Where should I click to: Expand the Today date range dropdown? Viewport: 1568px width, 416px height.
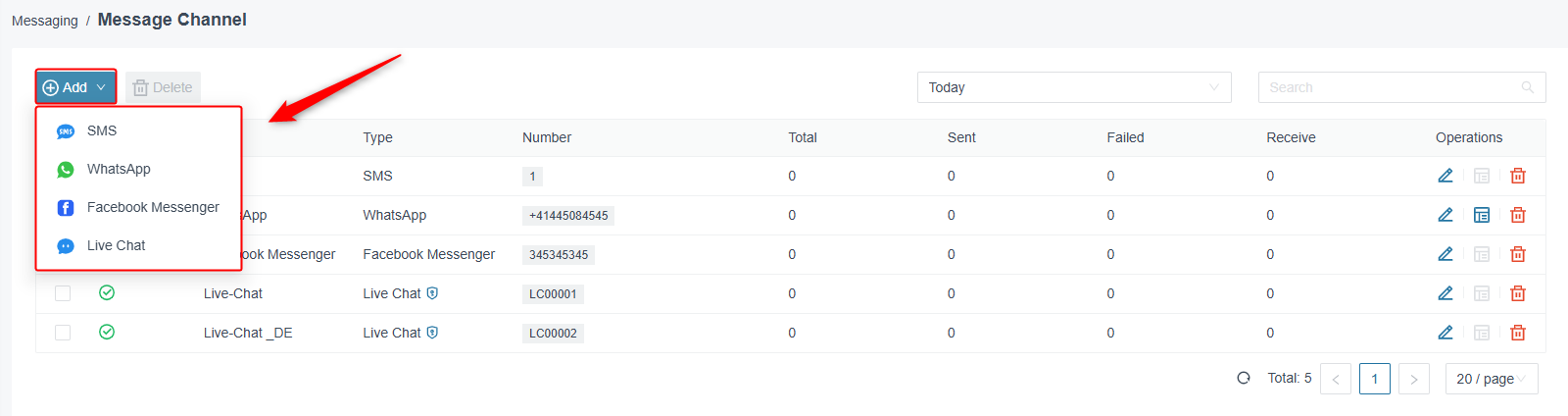(1074, 87)
